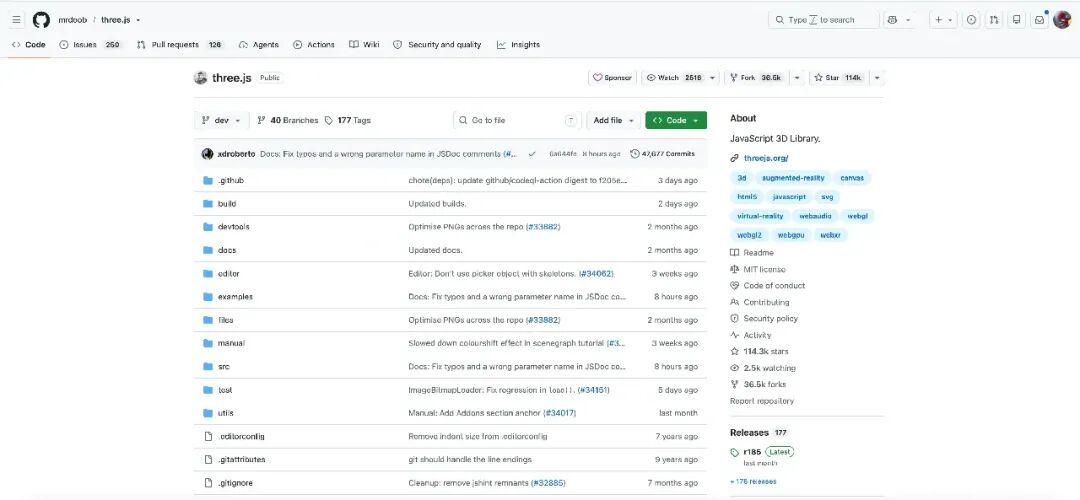
Task: Open the .gitignore file
Action: (235, 483)
